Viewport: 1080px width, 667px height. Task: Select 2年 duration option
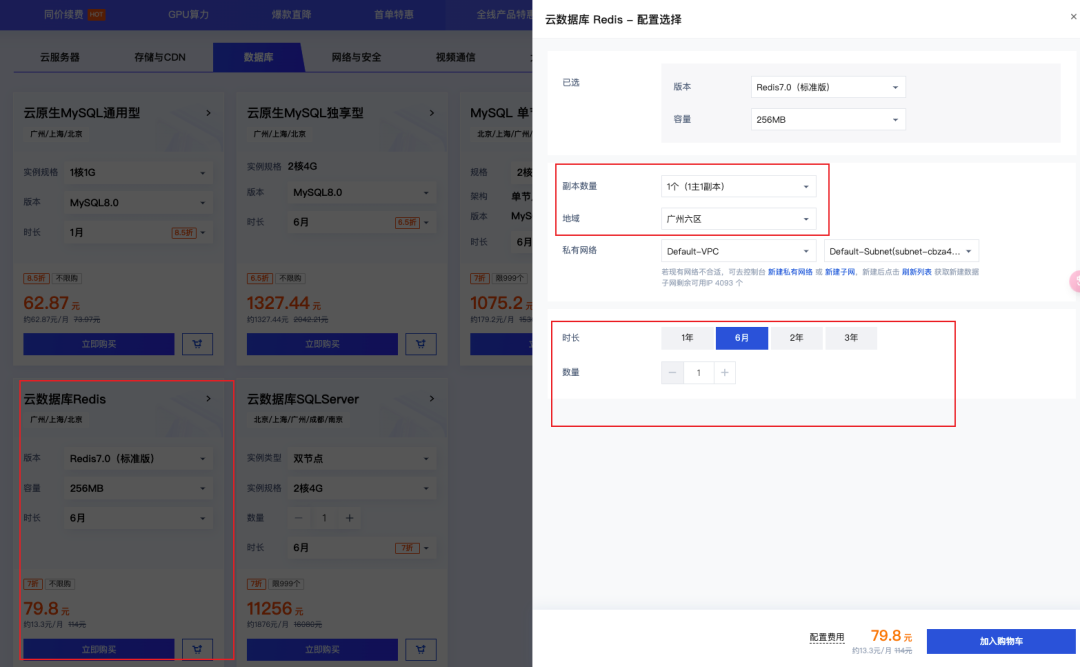[796, 338]
